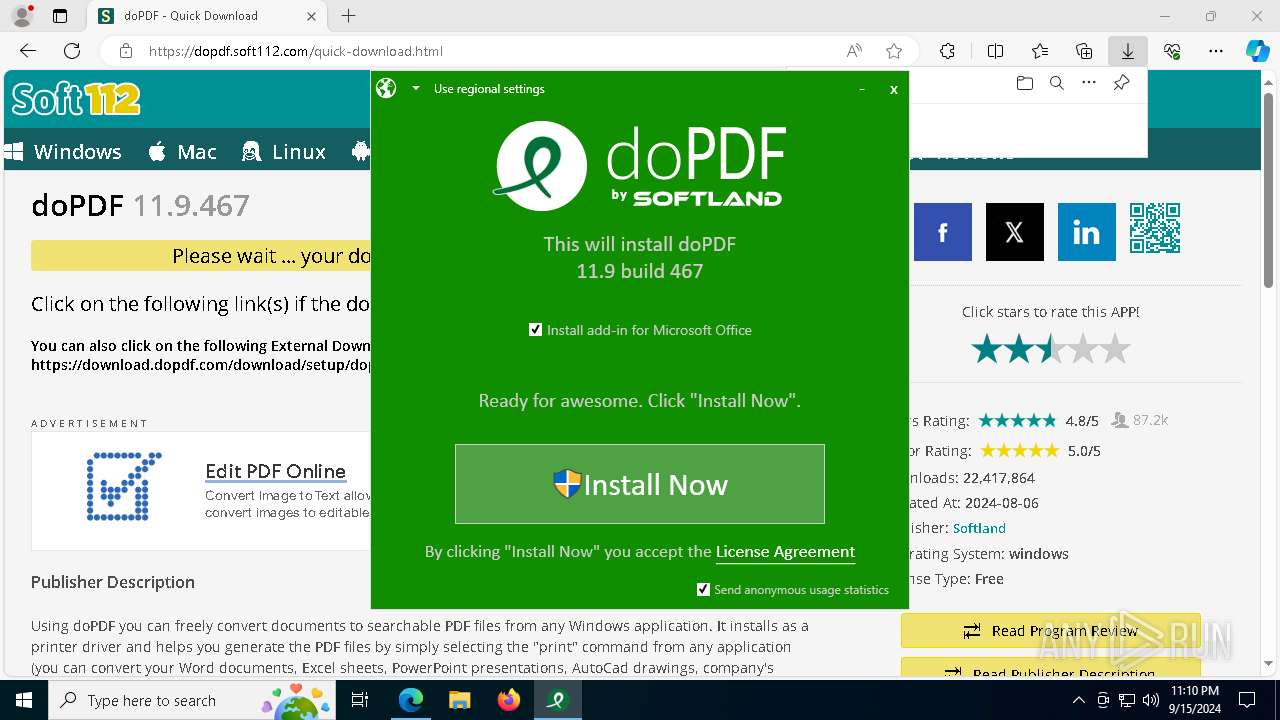Screen dimensions: 1280x720
Task: Share page on LinkedIn
Action: point(1087,232)
